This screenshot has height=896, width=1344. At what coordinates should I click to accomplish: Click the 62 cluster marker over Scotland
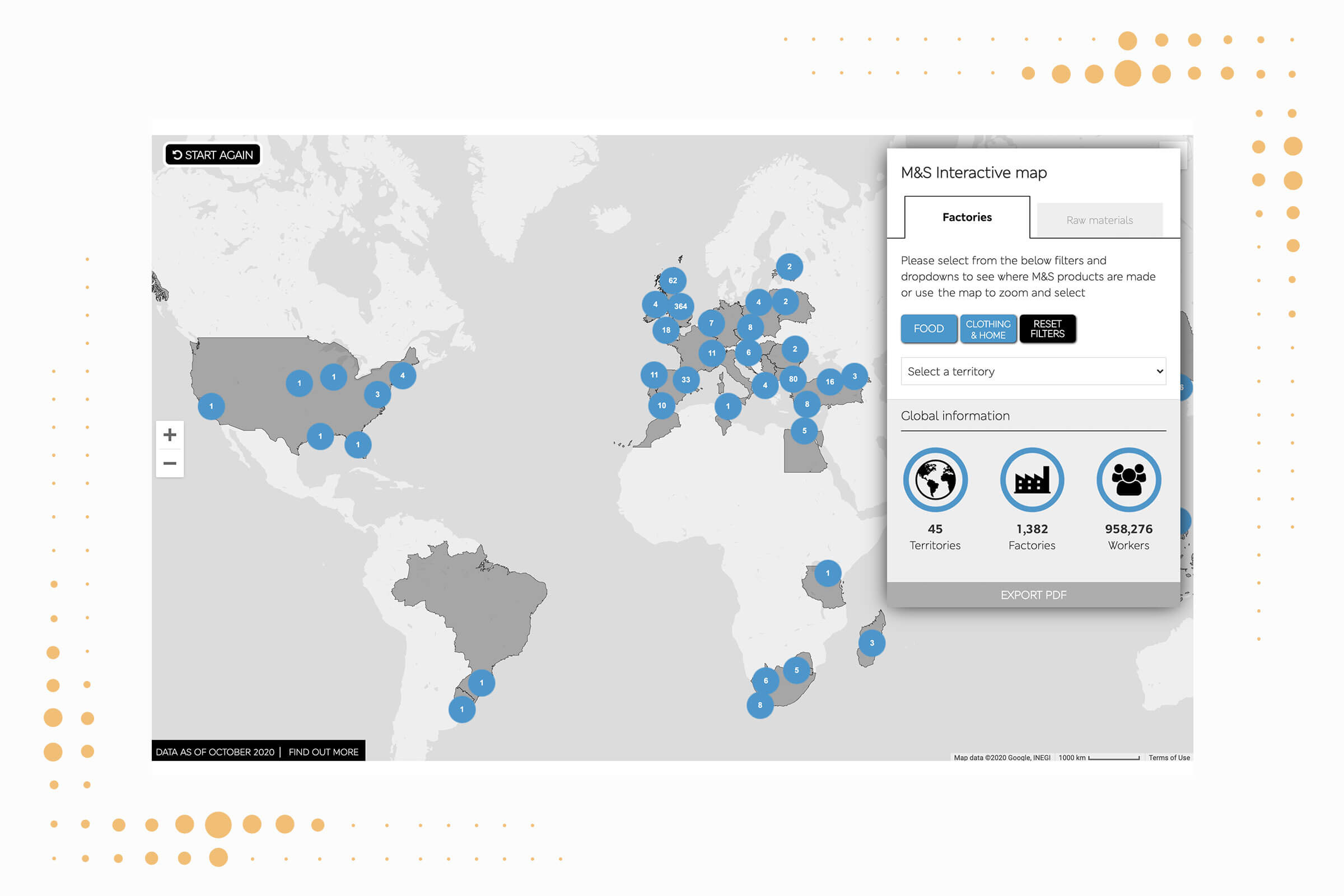point(673,281)
